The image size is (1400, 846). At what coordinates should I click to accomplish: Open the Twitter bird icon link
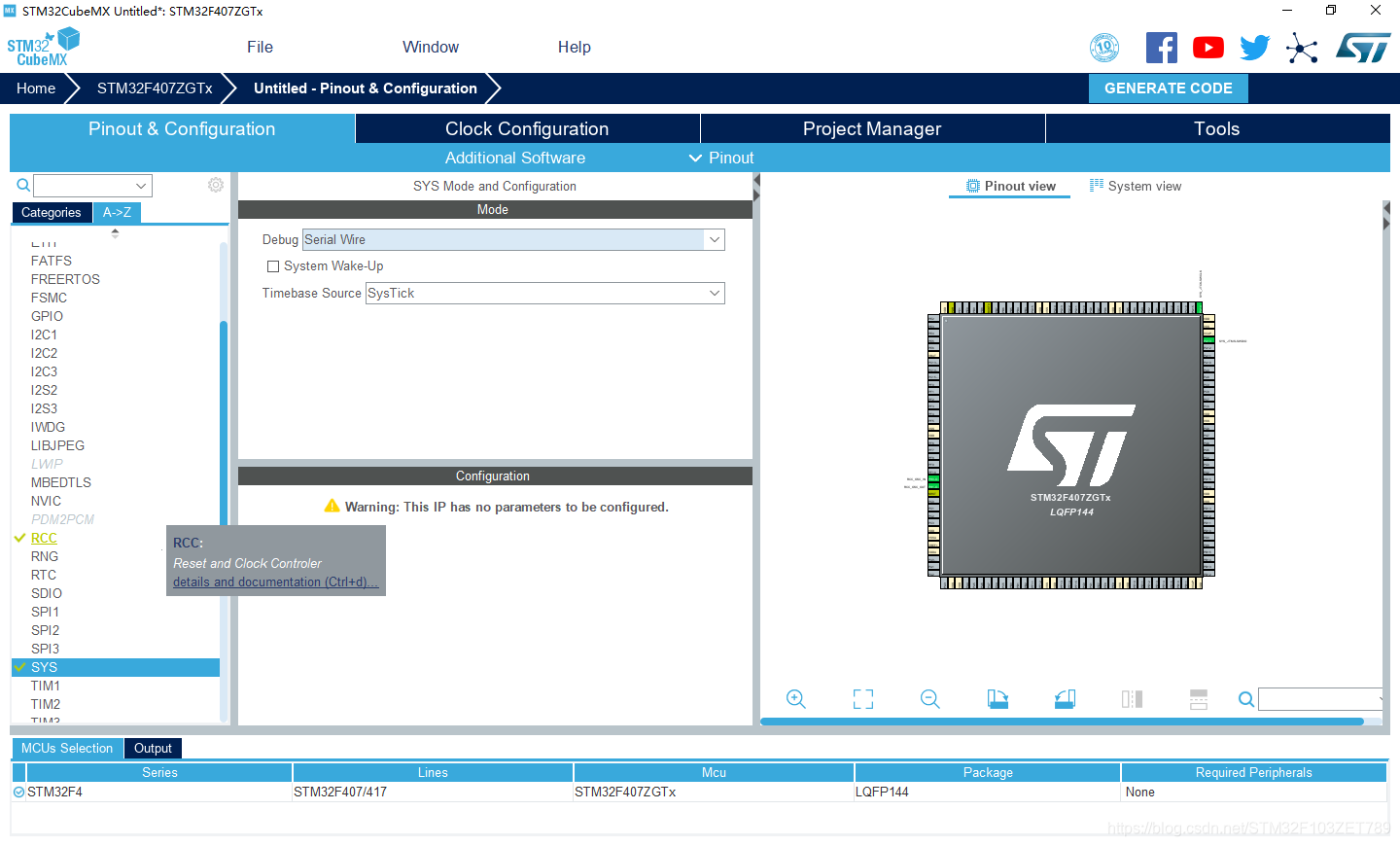(x=1255, y=48)
